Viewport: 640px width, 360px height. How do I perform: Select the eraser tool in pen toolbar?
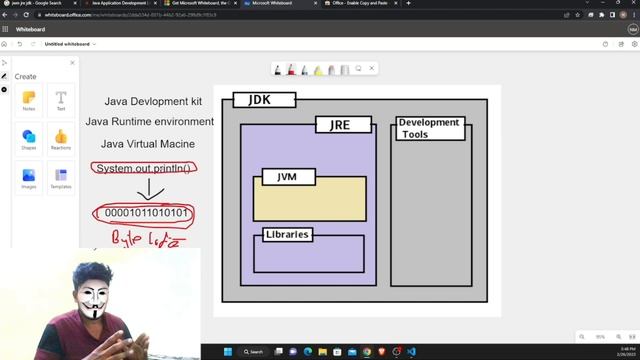(331, 70)
